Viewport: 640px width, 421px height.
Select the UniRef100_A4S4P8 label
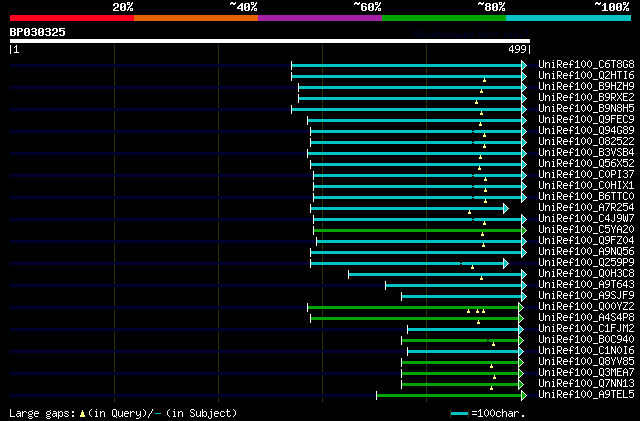pyautogui.click(x=586, y=318)
